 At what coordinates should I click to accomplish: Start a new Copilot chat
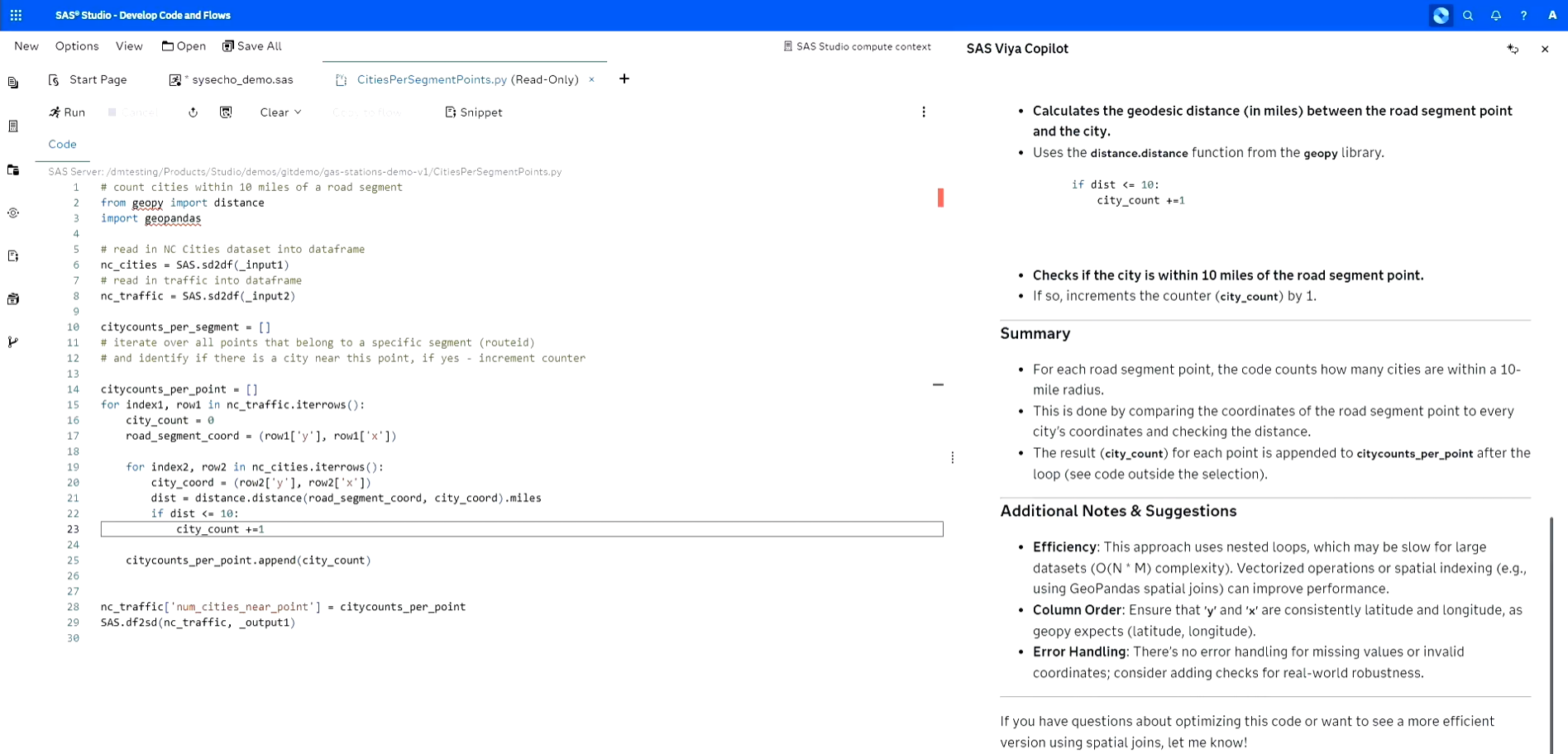point(1513,49)
